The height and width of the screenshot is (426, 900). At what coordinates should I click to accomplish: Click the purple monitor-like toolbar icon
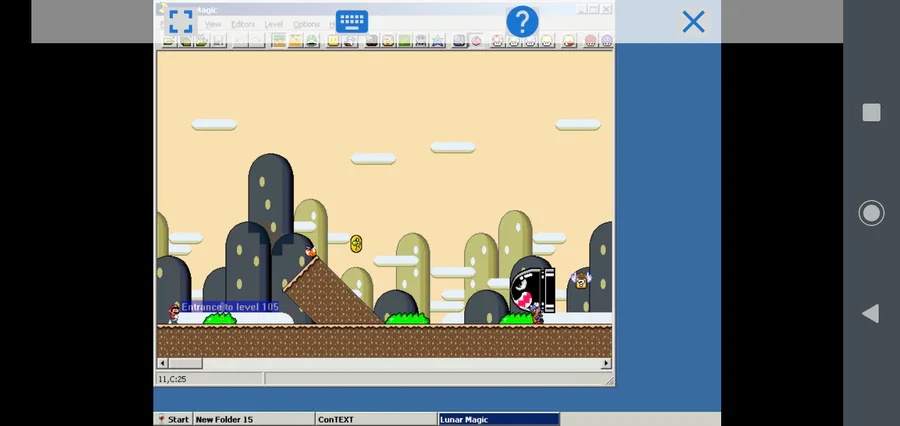pyautogui.click(x=459, y=40)
